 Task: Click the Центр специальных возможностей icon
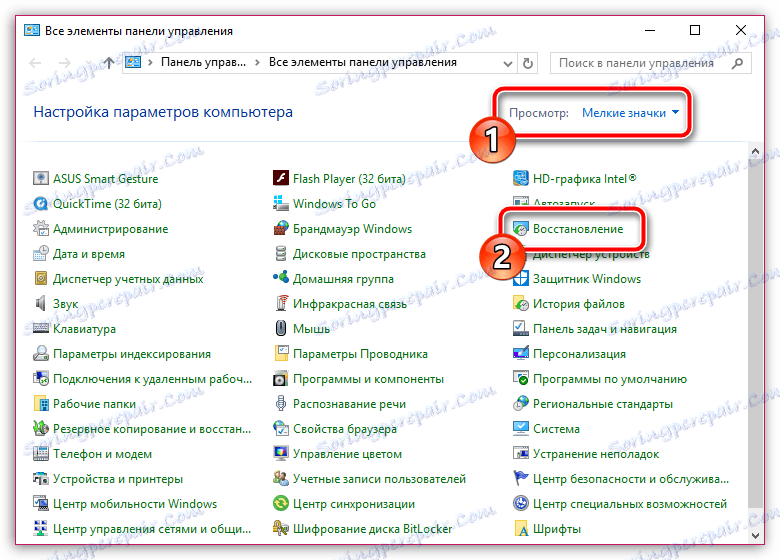coord(520,504)
